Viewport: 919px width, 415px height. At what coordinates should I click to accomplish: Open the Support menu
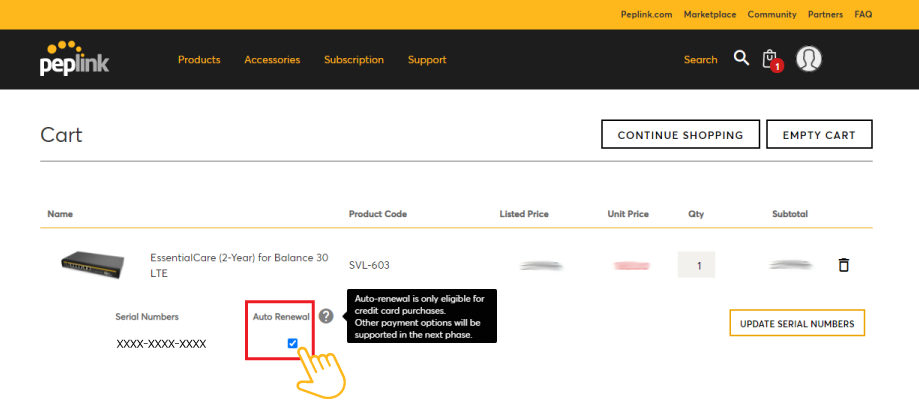[x=427, y=60]
